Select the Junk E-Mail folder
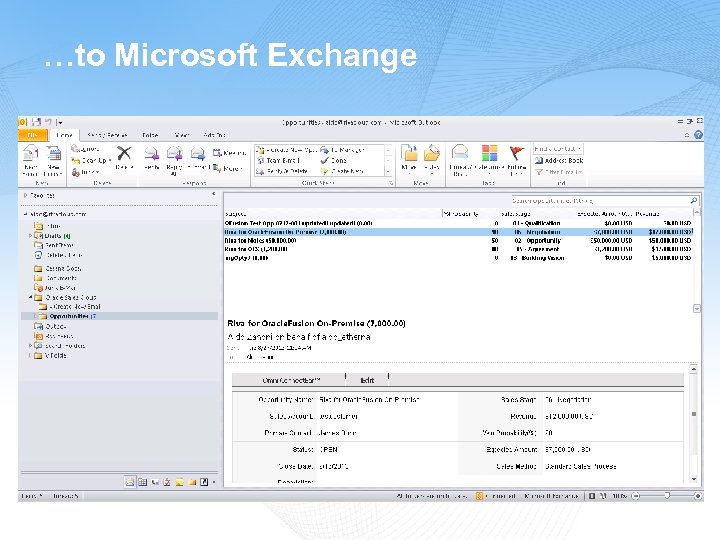This screenshot has height=540, width=720. (x=55, y=287)
